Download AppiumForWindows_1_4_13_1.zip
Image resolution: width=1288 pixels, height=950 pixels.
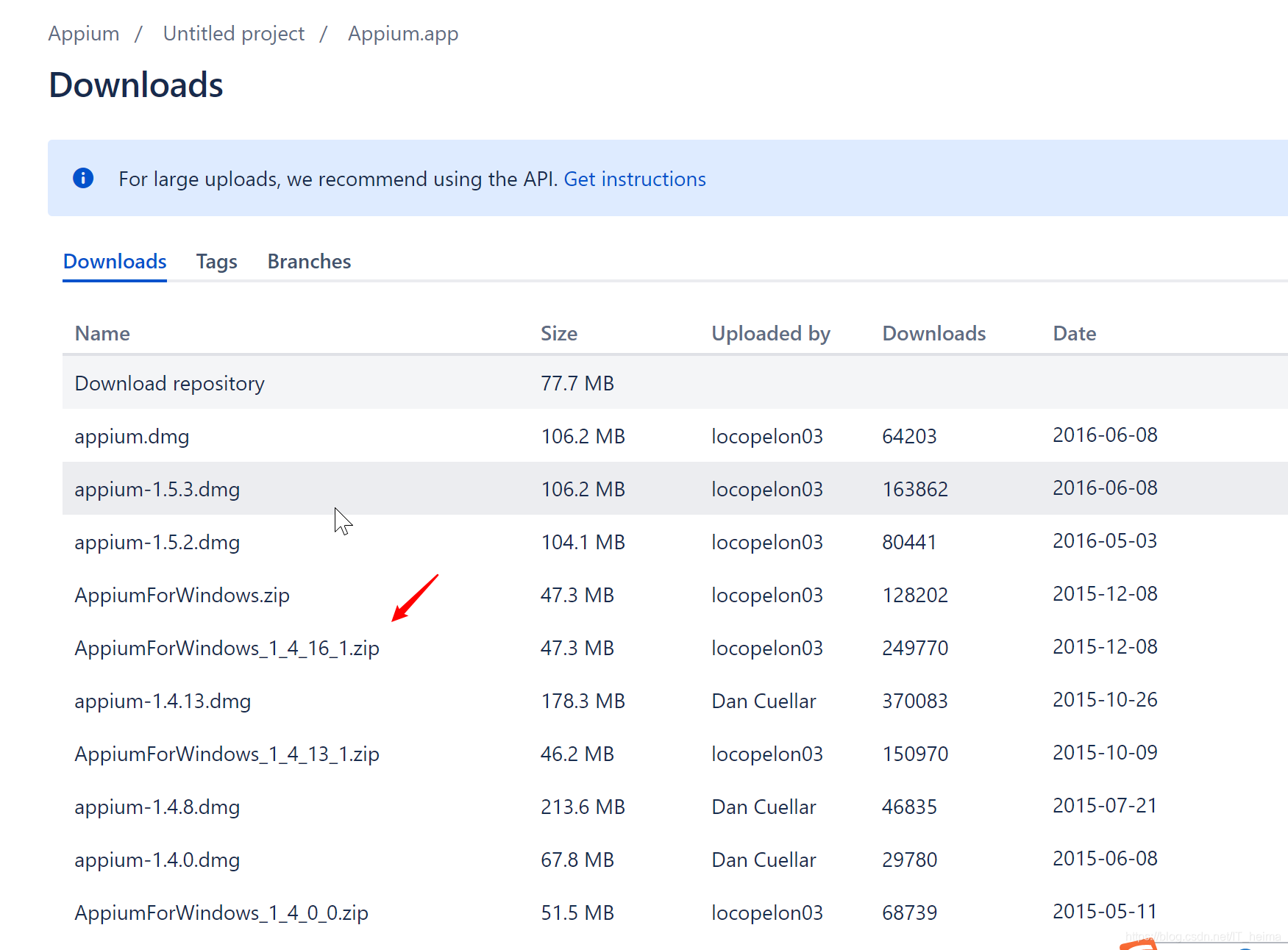pyautogui.click(x=227, y=754)
